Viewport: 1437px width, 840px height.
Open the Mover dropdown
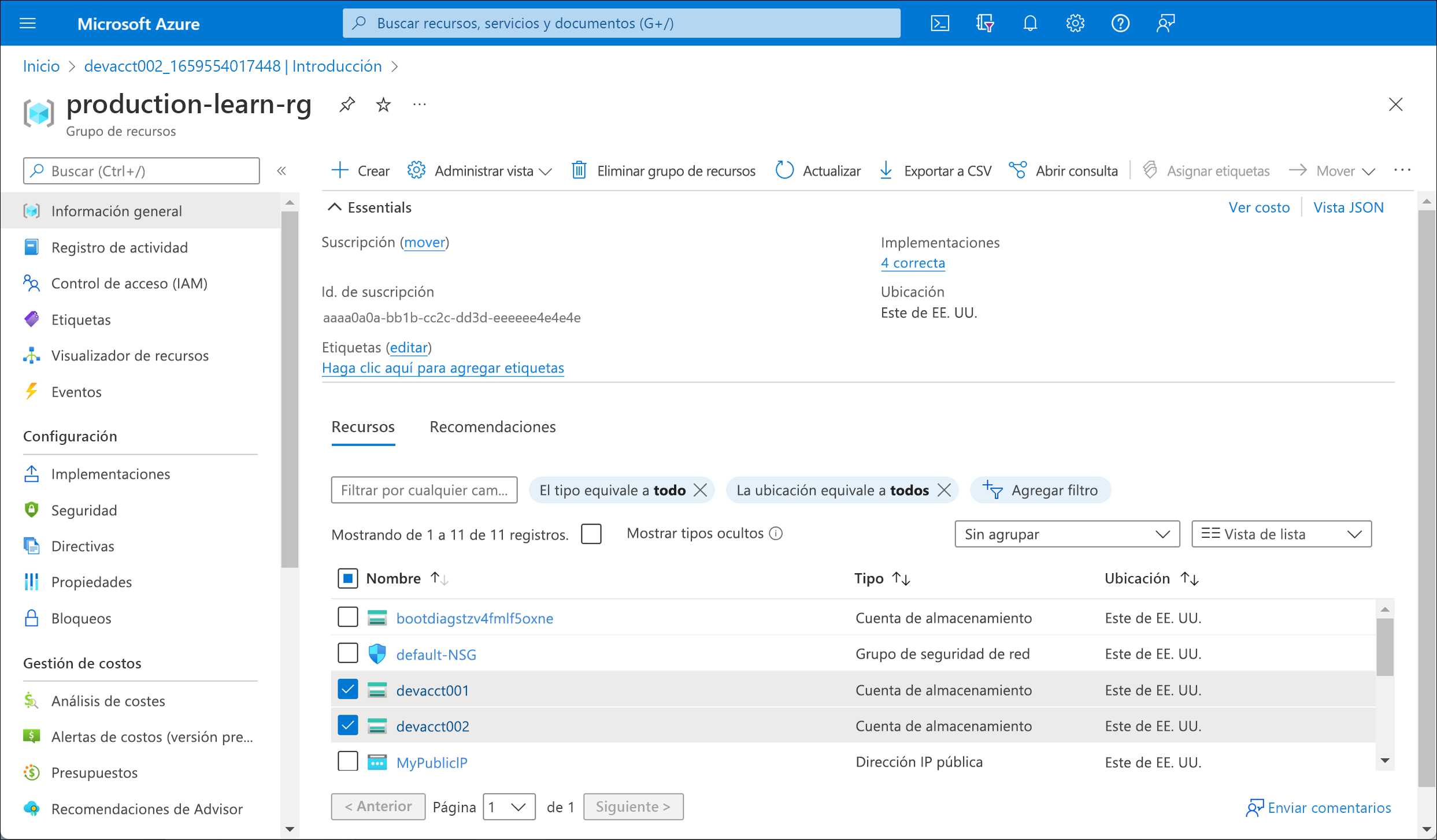pos(1332,171)
